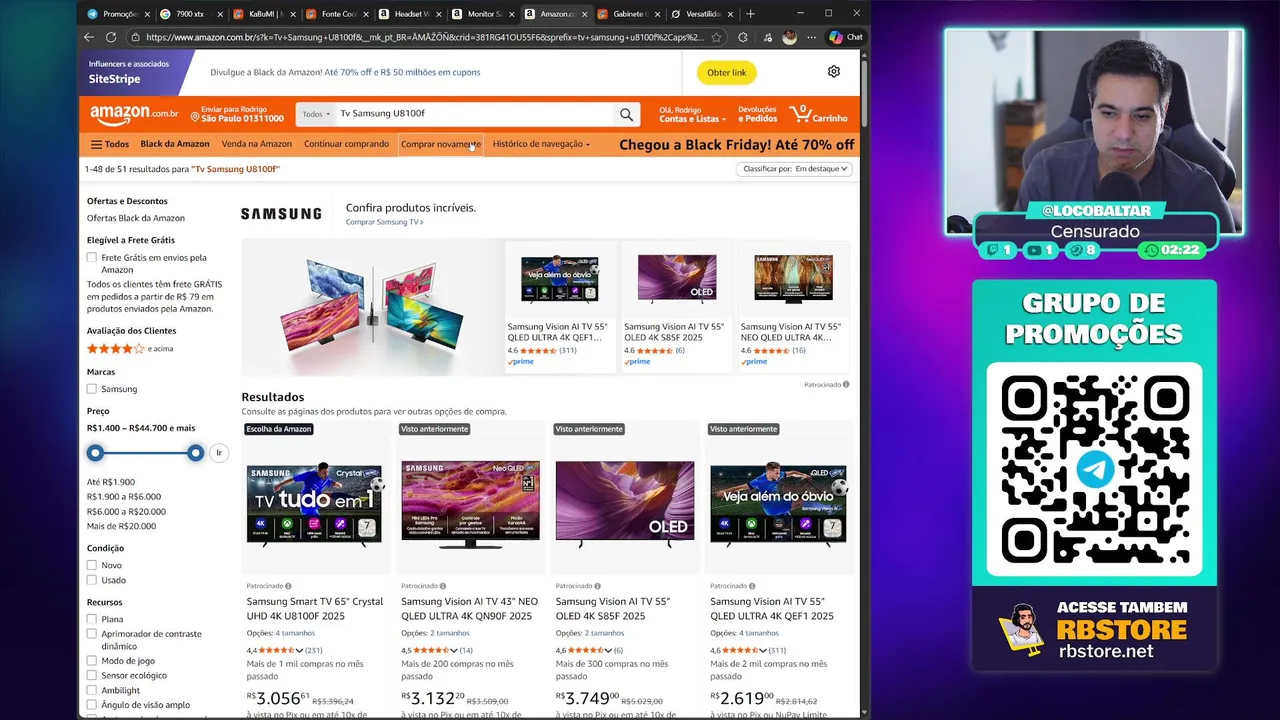Check the Usado condition checkbox
Screen dimensions: 1280x720
click(92, 580)
